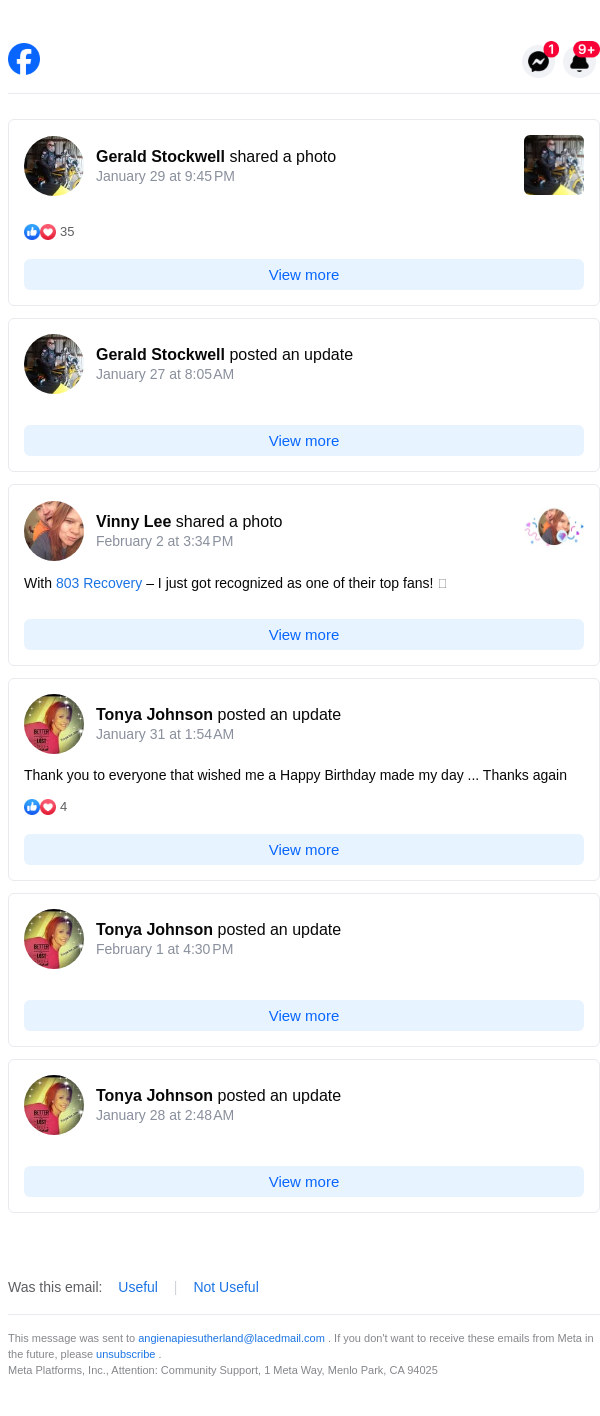The width and height of the screenshot is (600, 1416).
Task: Click the Facebook logo icon
Action: (24, 59)
